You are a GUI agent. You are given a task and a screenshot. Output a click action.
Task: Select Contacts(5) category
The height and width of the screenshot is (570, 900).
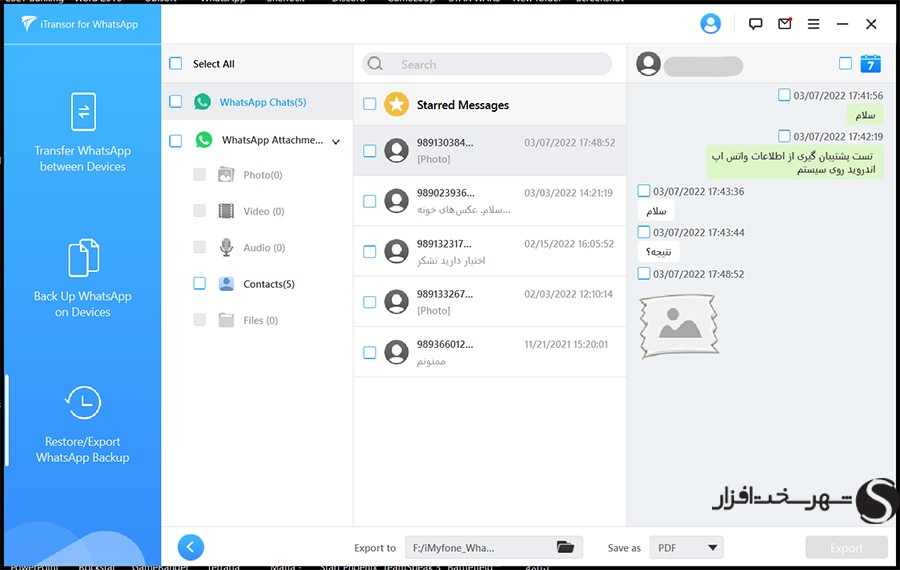269,284
